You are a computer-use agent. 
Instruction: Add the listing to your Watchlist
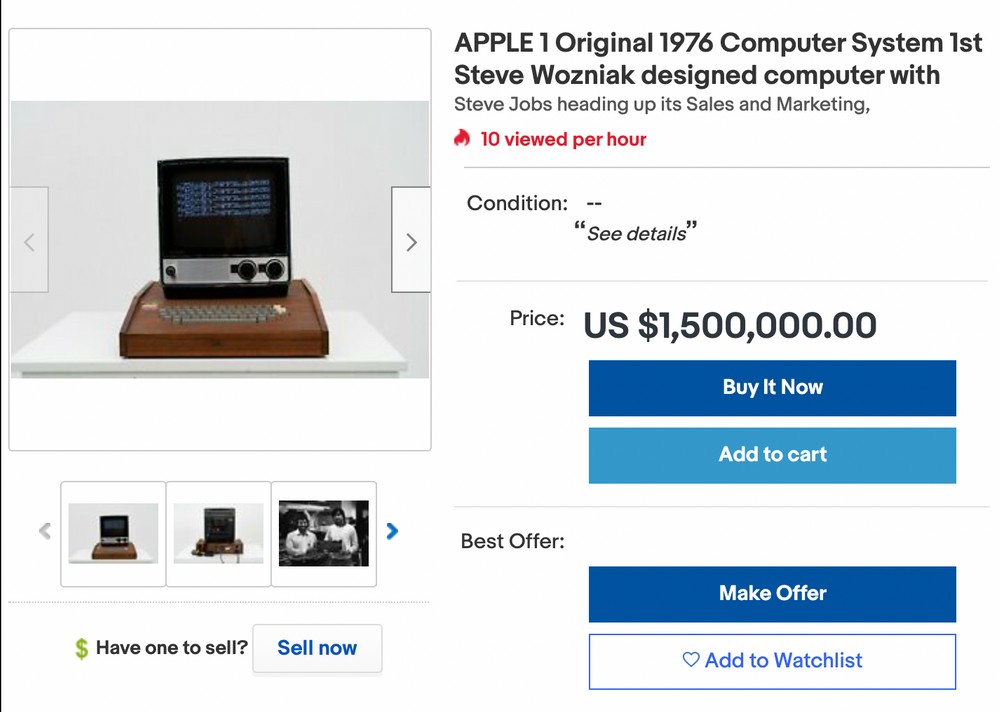[772, 660]
